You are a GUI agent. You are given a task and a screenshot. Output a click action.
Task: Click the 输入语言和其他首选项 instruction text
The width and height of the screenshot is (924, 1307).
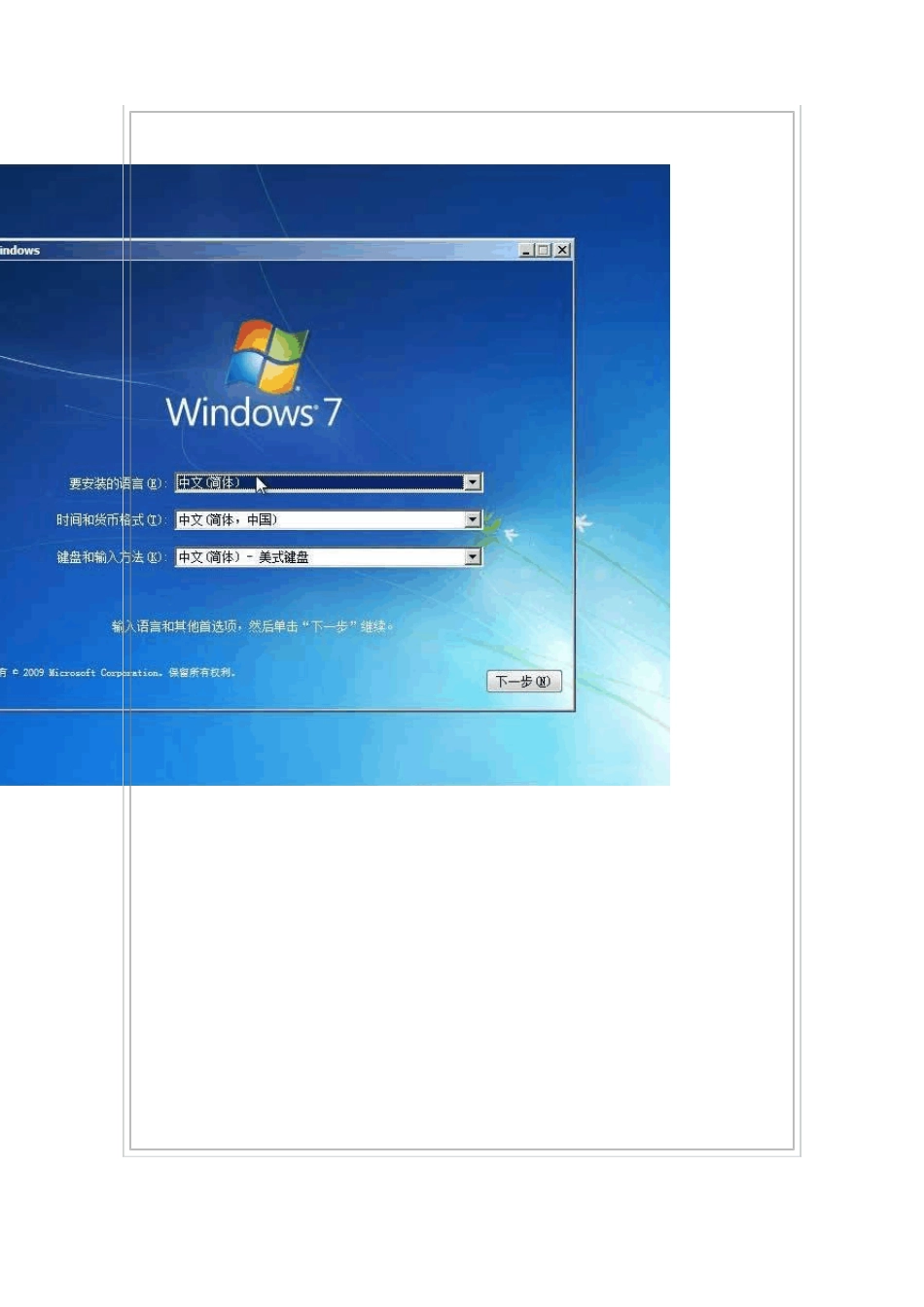click(253, 626)
